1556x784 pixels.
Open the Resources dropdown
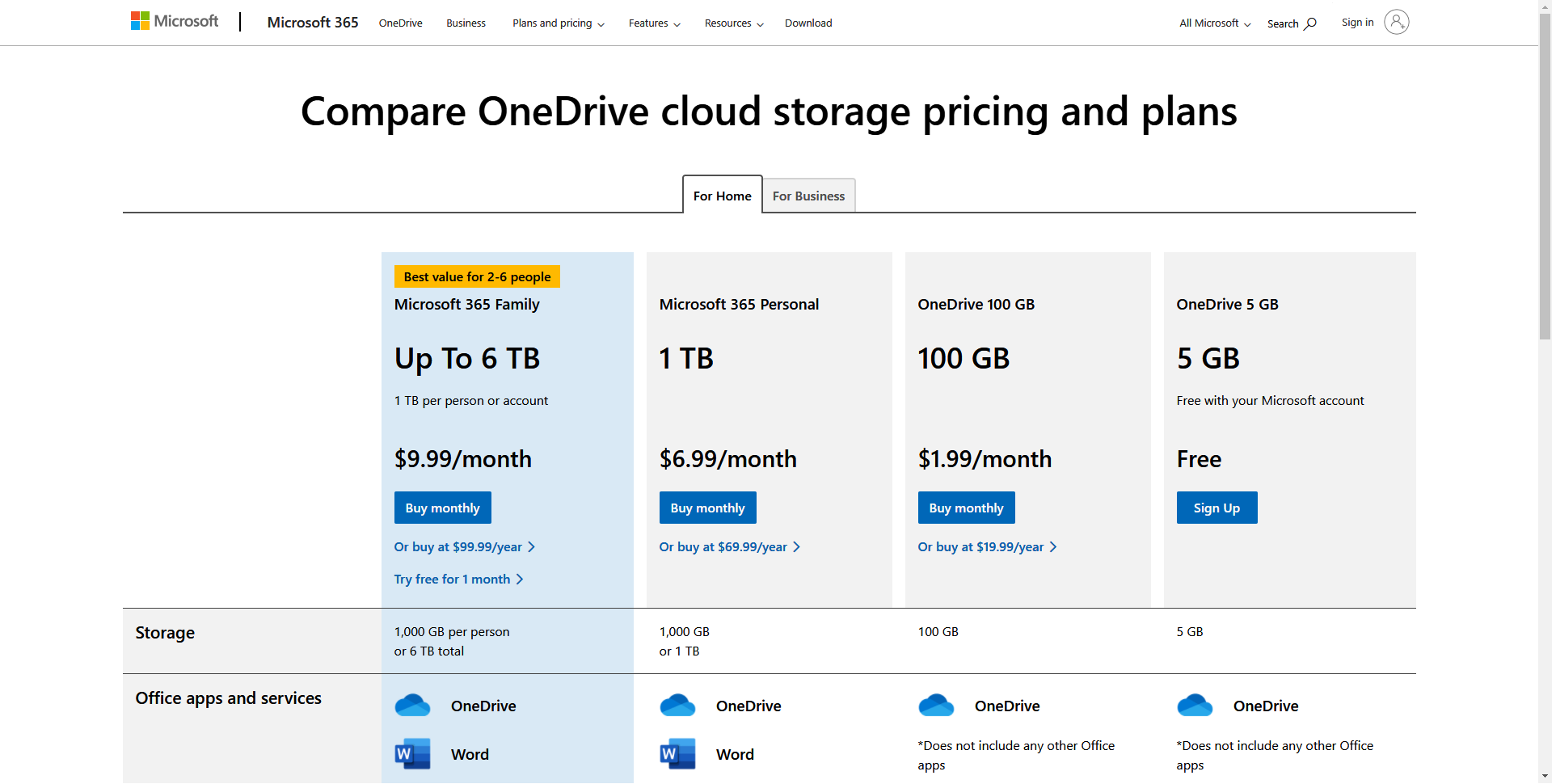tap(733, 23)
